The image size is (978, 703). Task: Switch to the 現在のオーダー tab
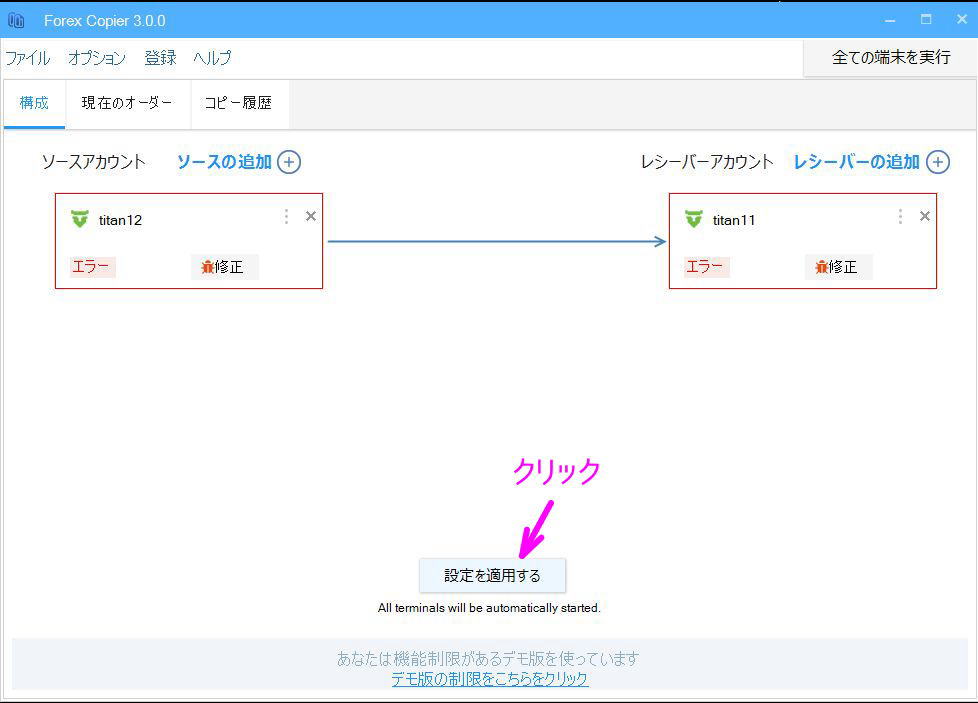pyautogui.click(x=127, y=102)
